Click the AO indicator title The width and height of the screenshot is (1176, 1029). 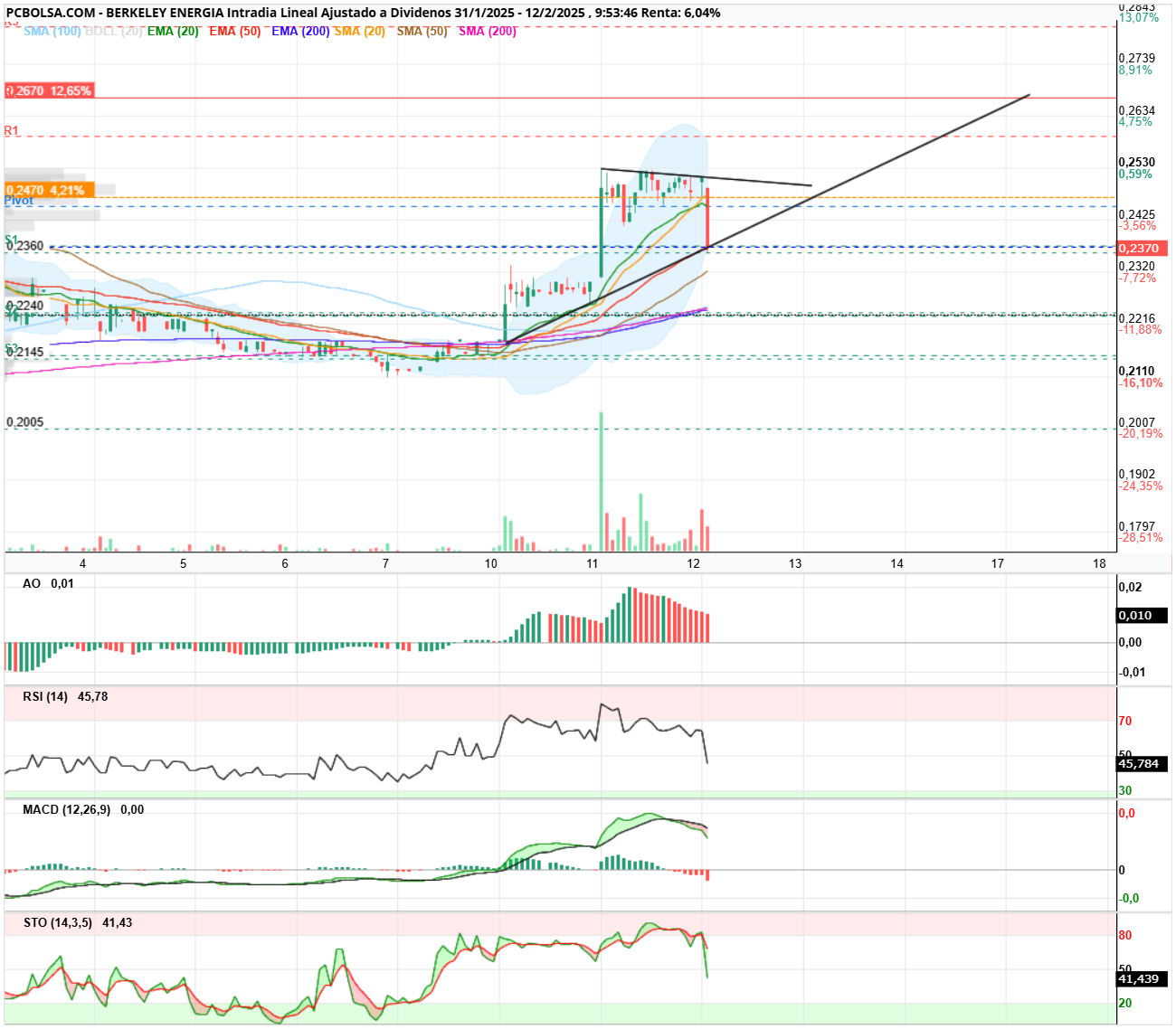pyautogui.click(x=32, y=584)
